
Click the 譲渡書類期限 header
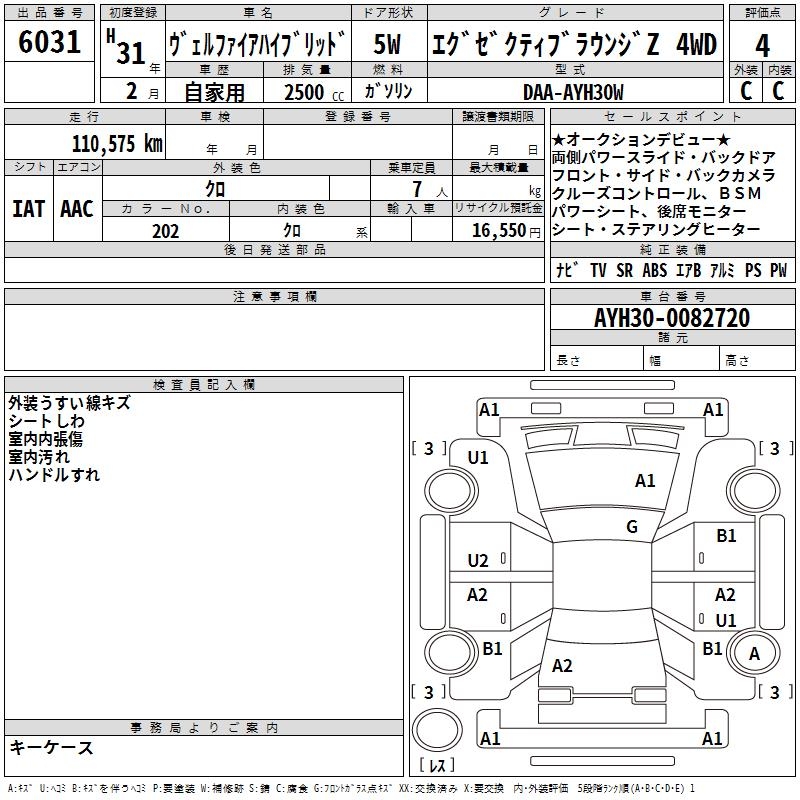pyautogui.click(x=497, y=116)
